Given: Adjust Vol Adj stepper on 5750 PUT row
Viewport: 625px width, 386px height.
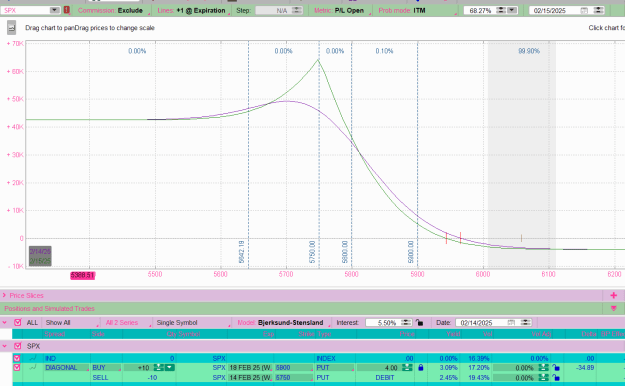Looking at the screenshot, I should 544,378.
